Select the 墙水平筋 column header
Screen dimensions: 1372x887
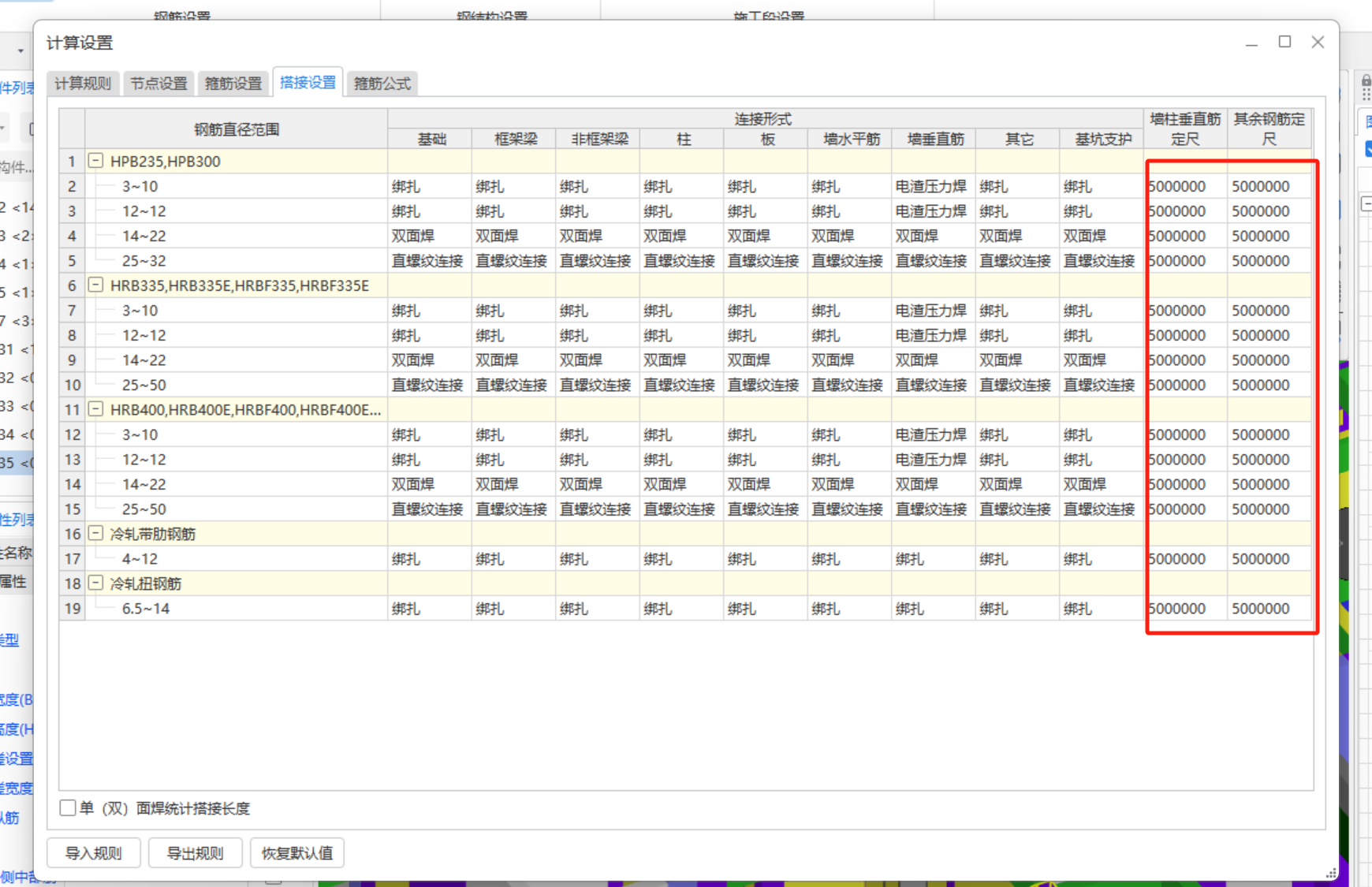click(851, 140)
